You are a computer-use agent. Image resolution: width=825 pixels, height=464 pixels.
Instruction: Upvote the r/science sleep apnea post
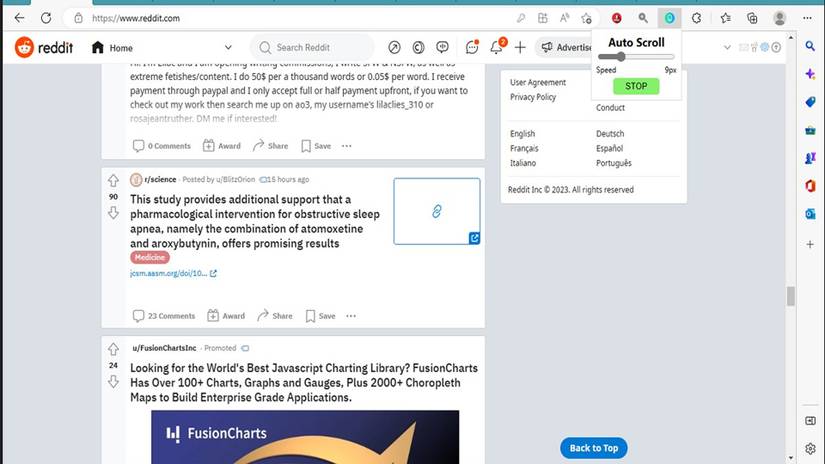tap(113, 181)
